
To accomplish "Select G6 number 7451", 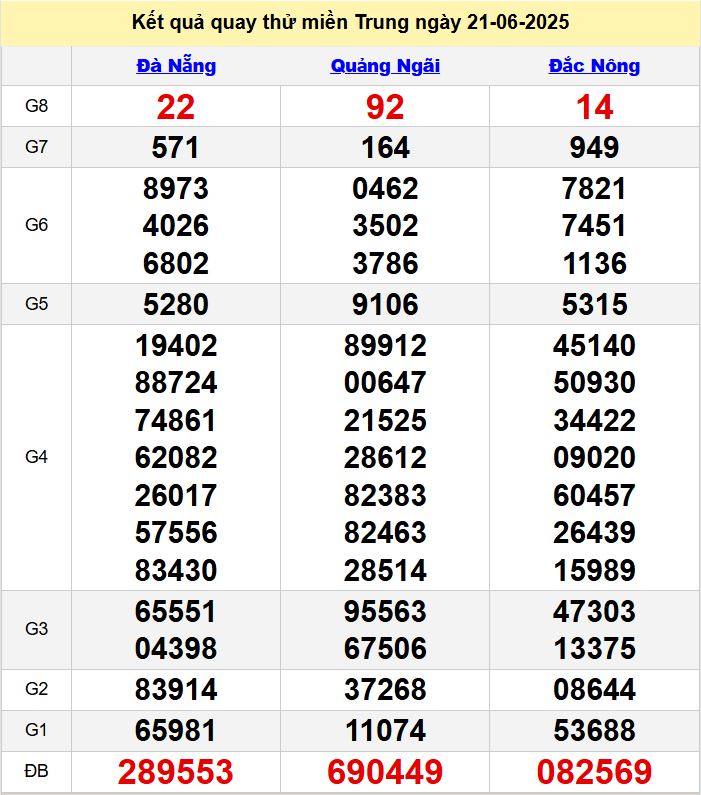I will [595, 226].
